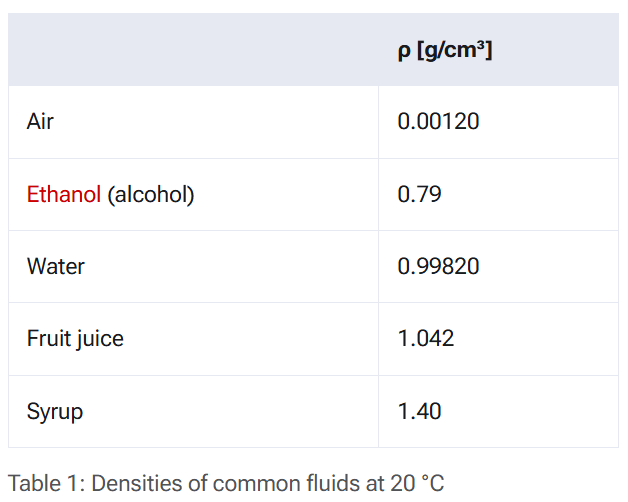Select the Water density value 0.99820
The width and height of the screenshot is (628, 502).
click(438, 266)
